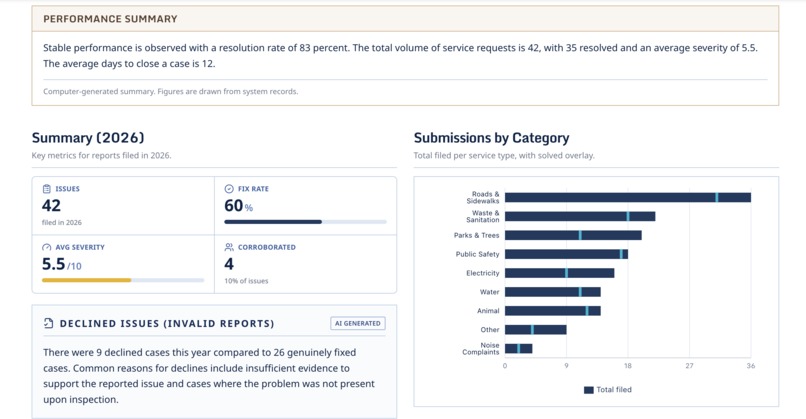Viewport: 806px width, 419px height.
Task: Click the Noise Complaints axis label
Action: [481, 349]
